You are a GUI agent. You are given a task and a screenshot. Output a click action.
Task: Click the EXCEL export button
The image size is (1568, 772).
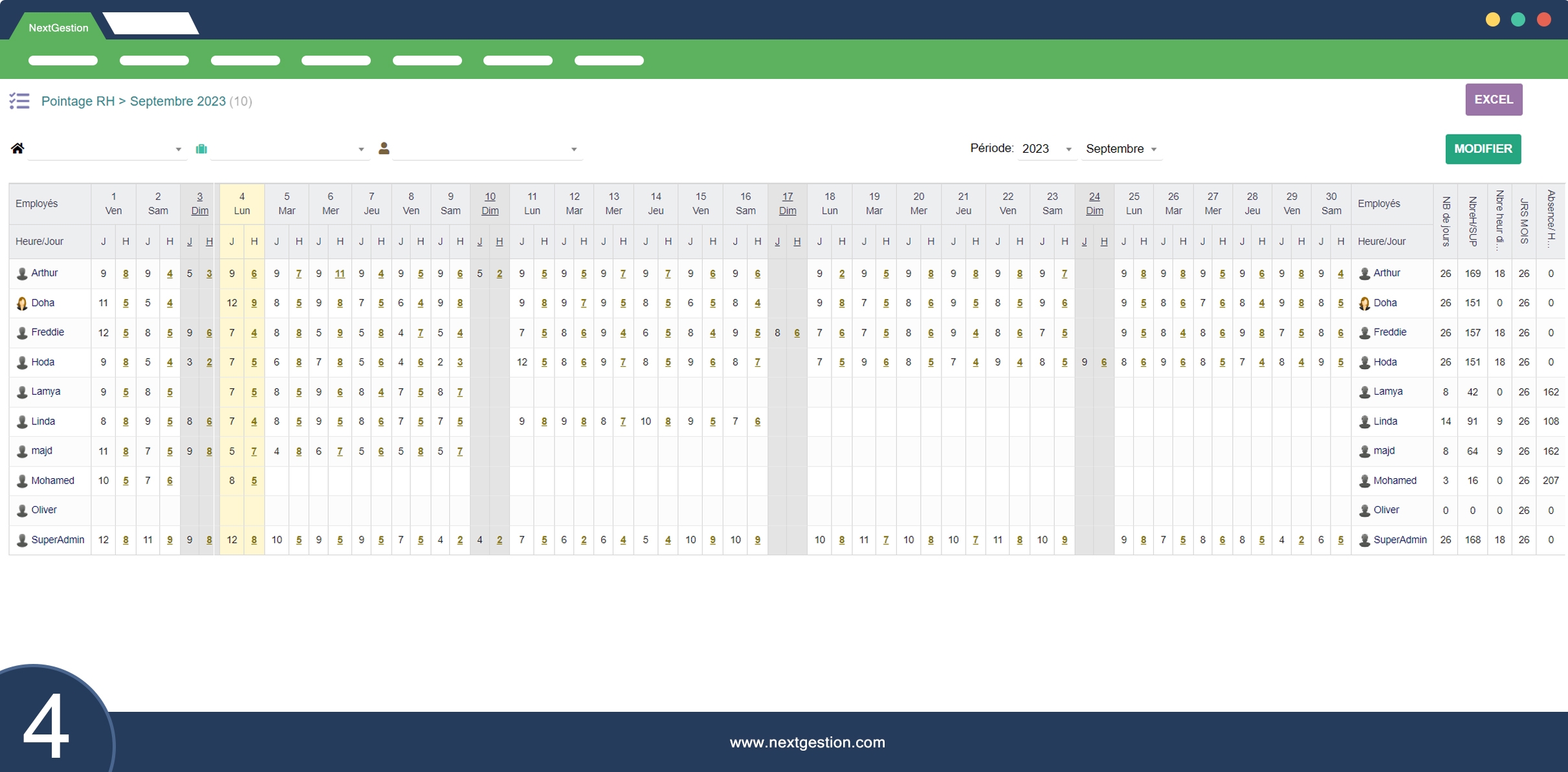[x=1493, y=100]
